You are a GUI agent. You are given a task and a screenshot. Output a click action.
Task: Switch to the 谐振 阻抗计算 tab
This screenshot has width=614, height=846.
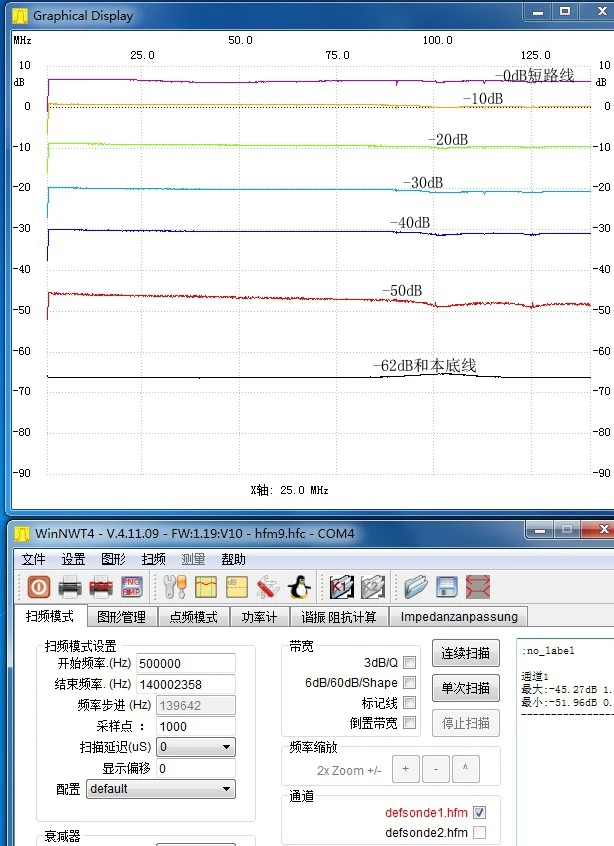[x=339, y=617]
